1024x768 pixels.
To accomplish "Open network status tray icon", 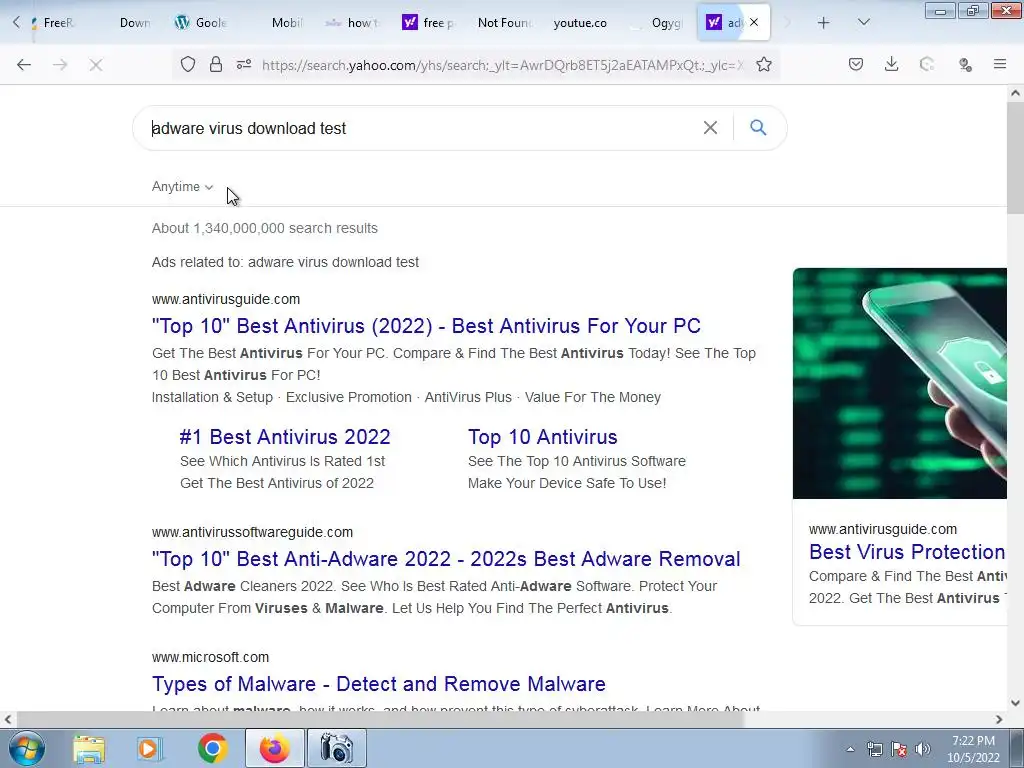I will click(875, 749).
